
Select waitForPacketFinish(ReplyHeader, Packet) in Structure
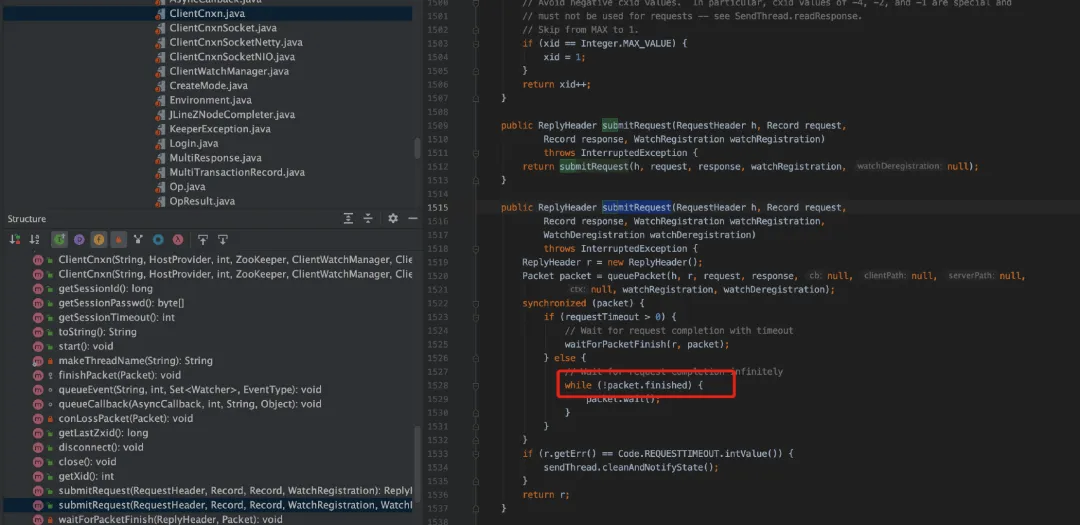170,519
